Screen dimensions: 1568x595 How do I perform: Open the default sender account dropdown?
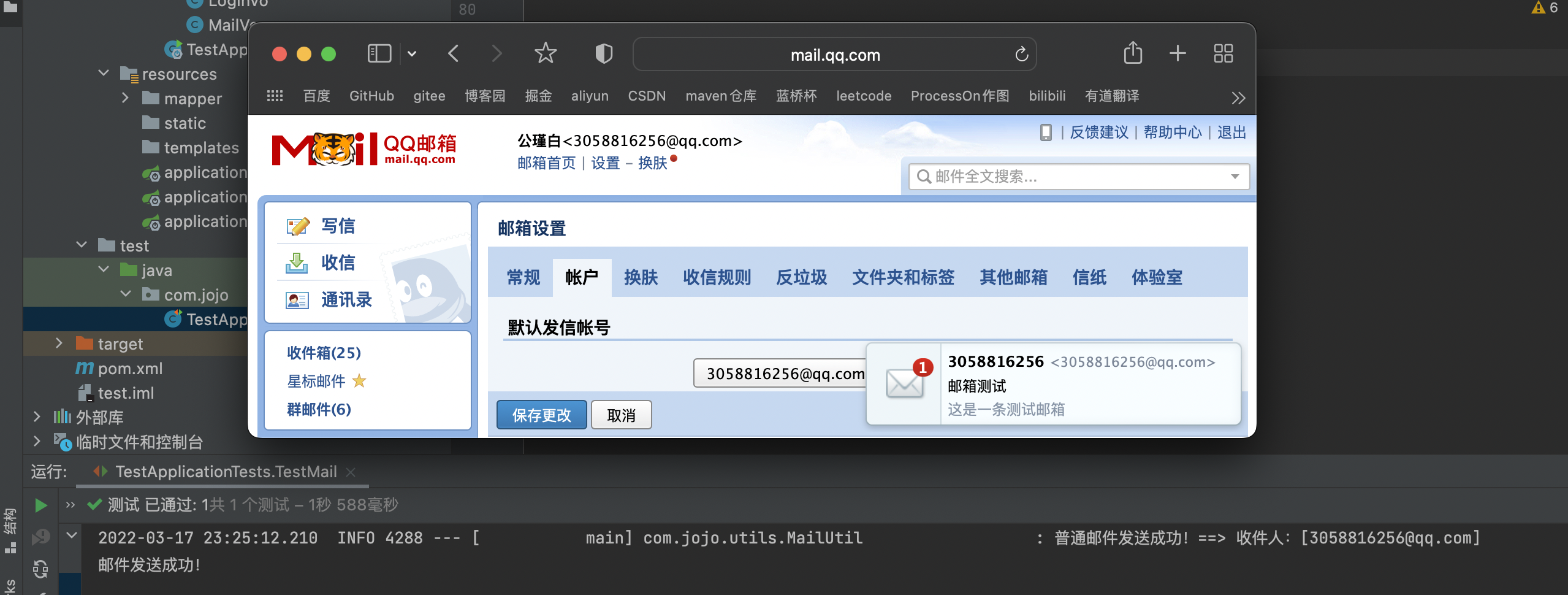pyautogui.click(x=780, y=373)
